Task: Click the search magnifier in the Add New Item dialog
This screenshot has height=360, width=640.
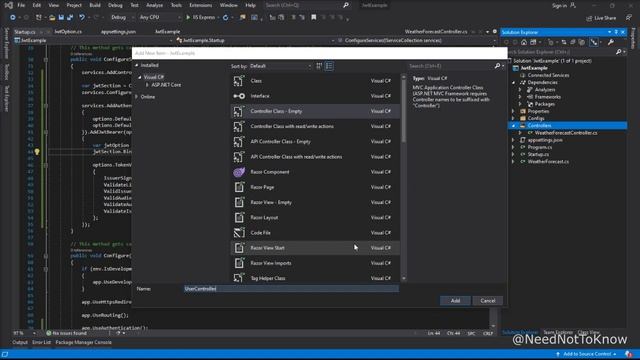Action: 497,66
